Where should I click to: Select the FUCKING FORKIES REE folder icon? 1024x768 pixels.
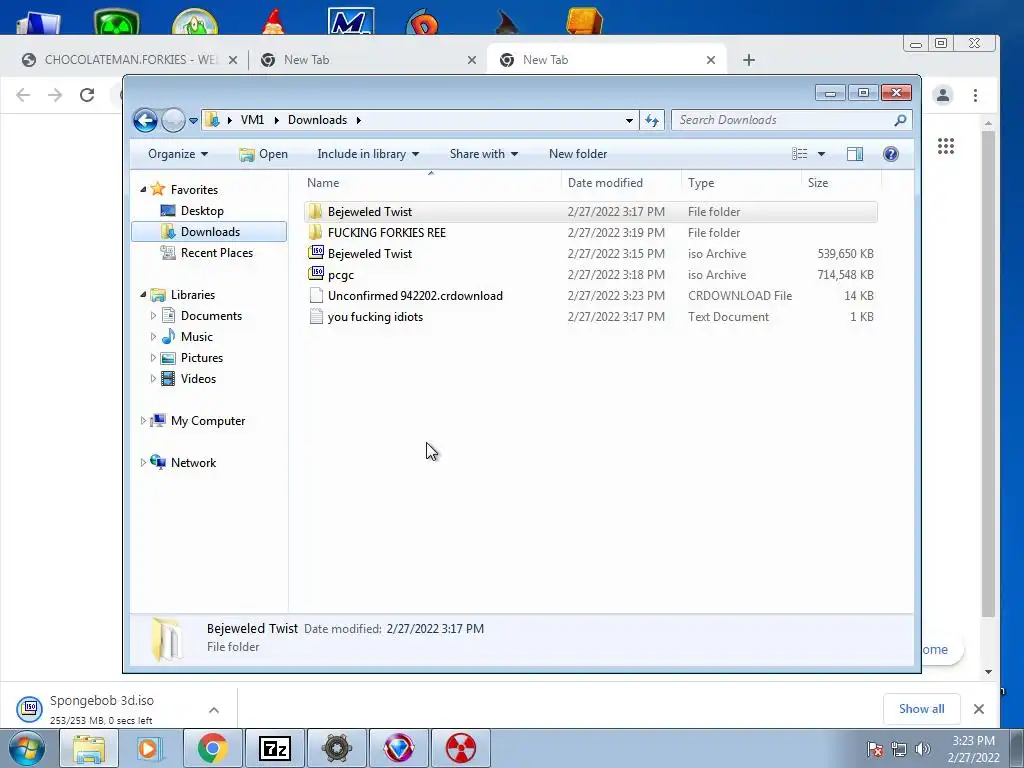315,232
